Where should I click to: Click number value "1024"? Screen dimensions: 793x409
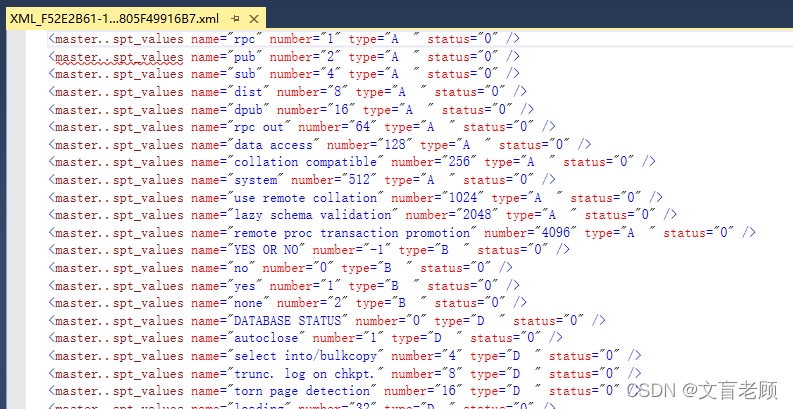pyautogui.click(x=463, y=197)
